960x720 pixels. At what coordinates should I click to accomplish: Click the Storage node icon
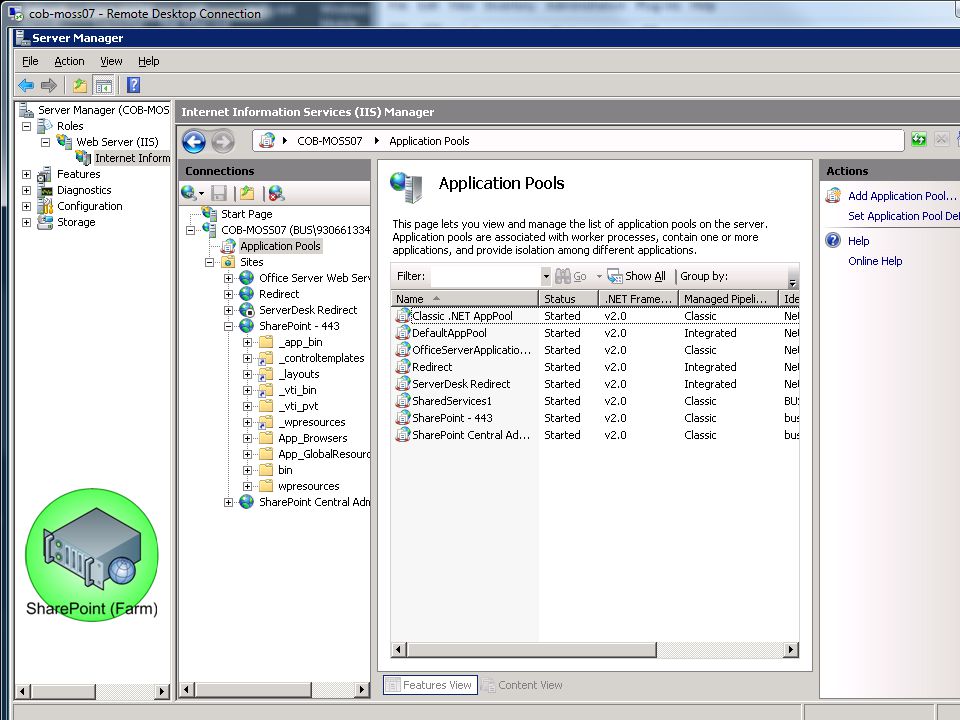click(x=45, y=222)
